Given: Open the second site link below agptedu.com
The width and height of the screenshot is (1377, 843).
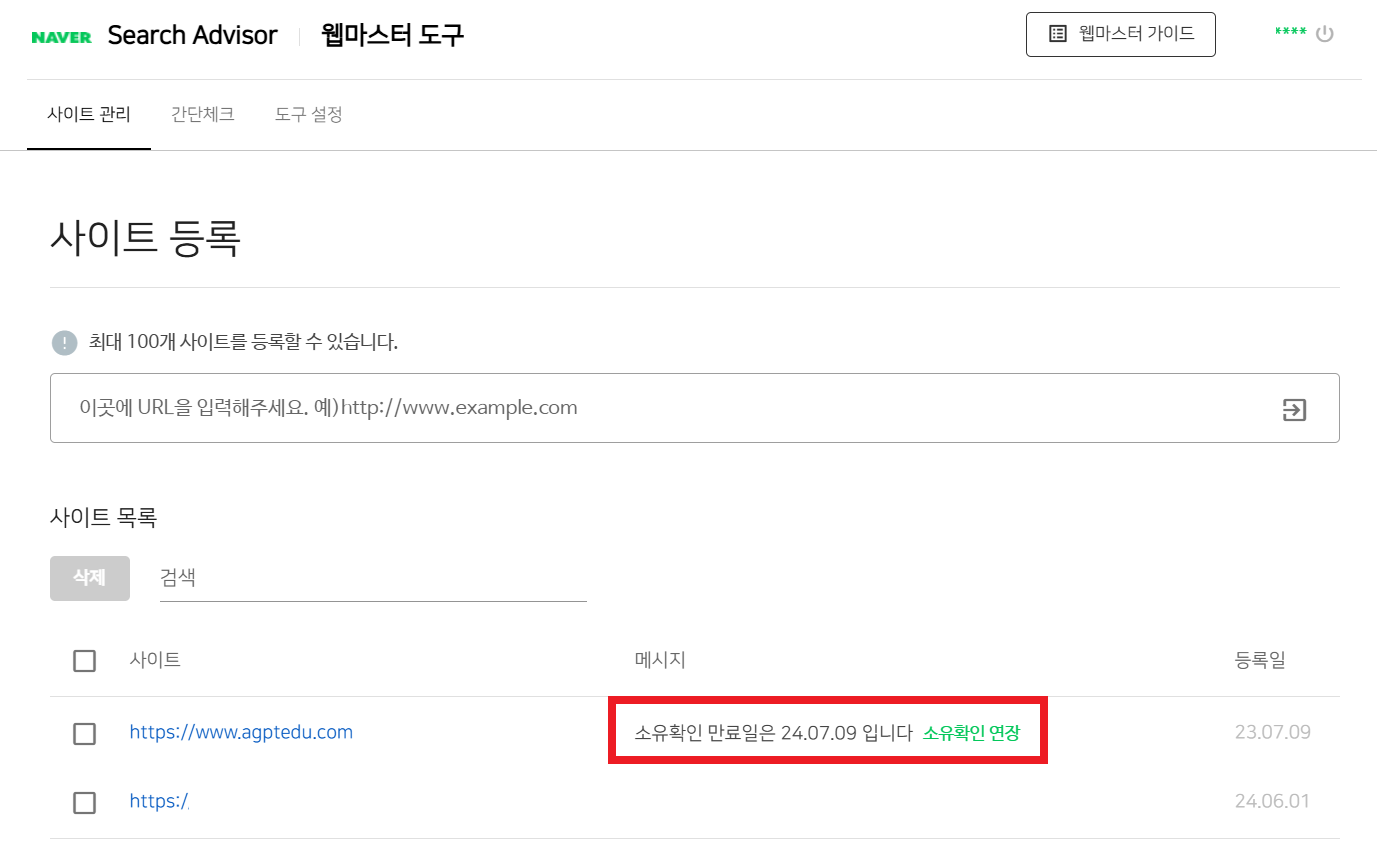Looking at the screenshot, I should coord(158,802).
